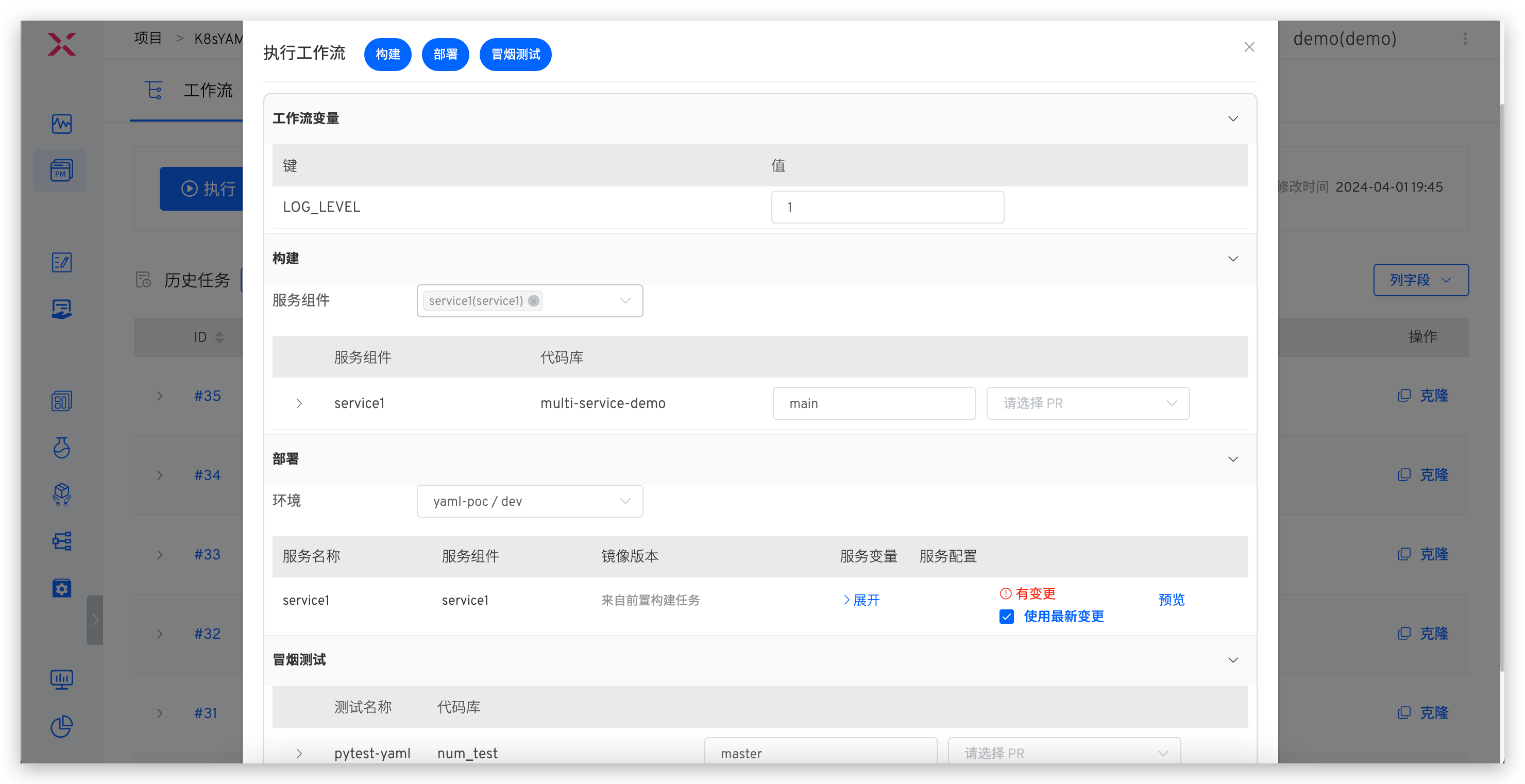Collapse the 工作流变量 section
Image resolution: width=1525 pixels, height=784 pixels.
pos(1233,118)
